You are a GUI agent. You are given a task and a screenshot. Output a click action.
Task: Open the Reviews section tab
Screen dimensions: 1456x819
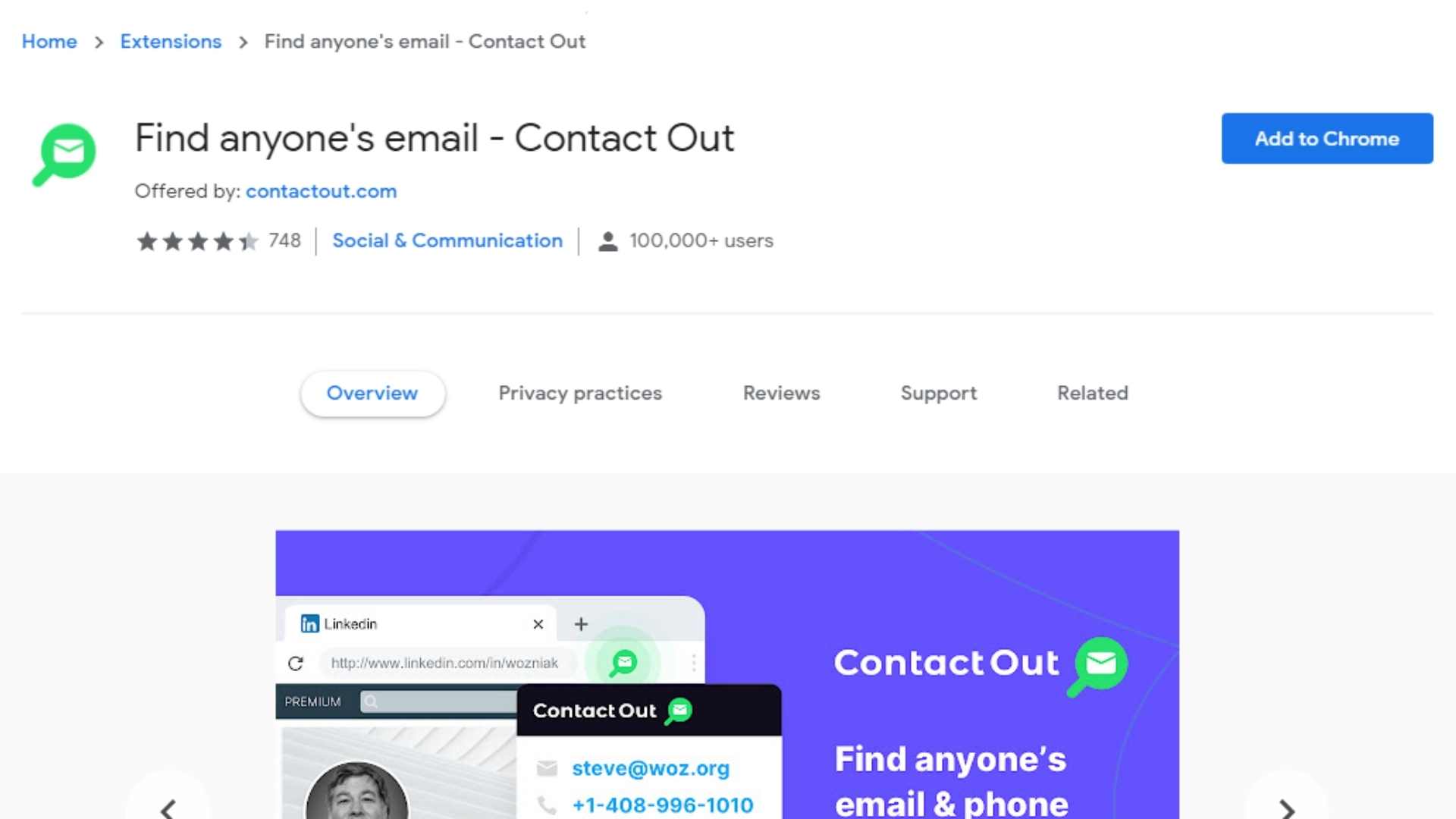781,392
